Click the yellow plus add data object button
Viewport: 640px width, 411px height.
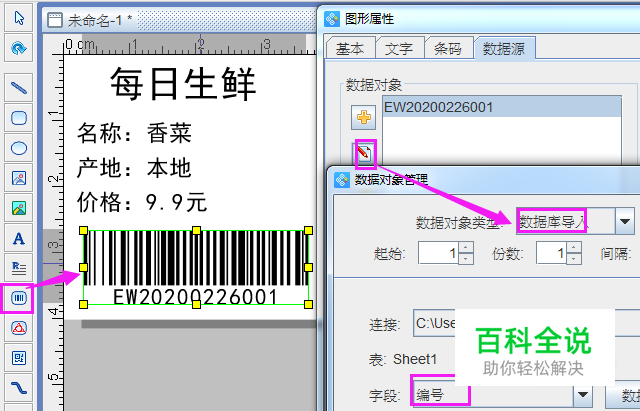362,117
